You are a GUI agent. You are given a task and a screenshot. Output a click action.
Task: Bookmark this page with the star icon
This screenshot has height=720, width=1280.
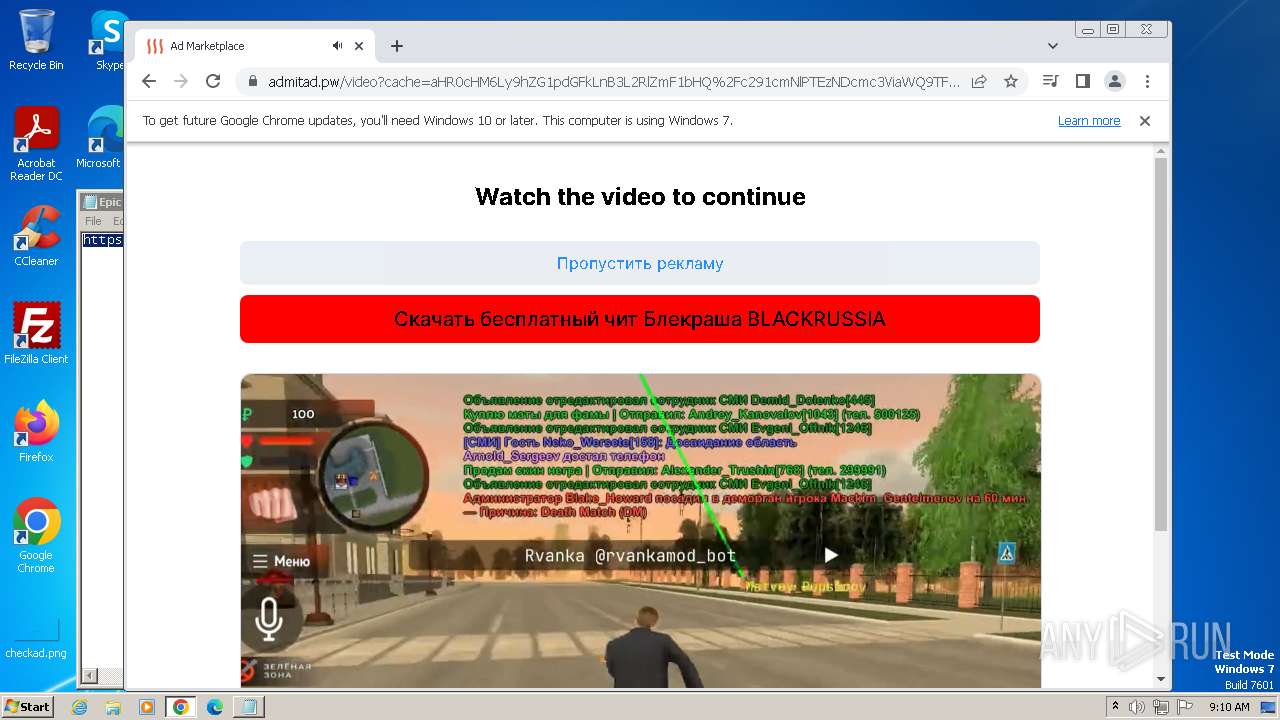pyautogui.click(x=1011, y=81)
